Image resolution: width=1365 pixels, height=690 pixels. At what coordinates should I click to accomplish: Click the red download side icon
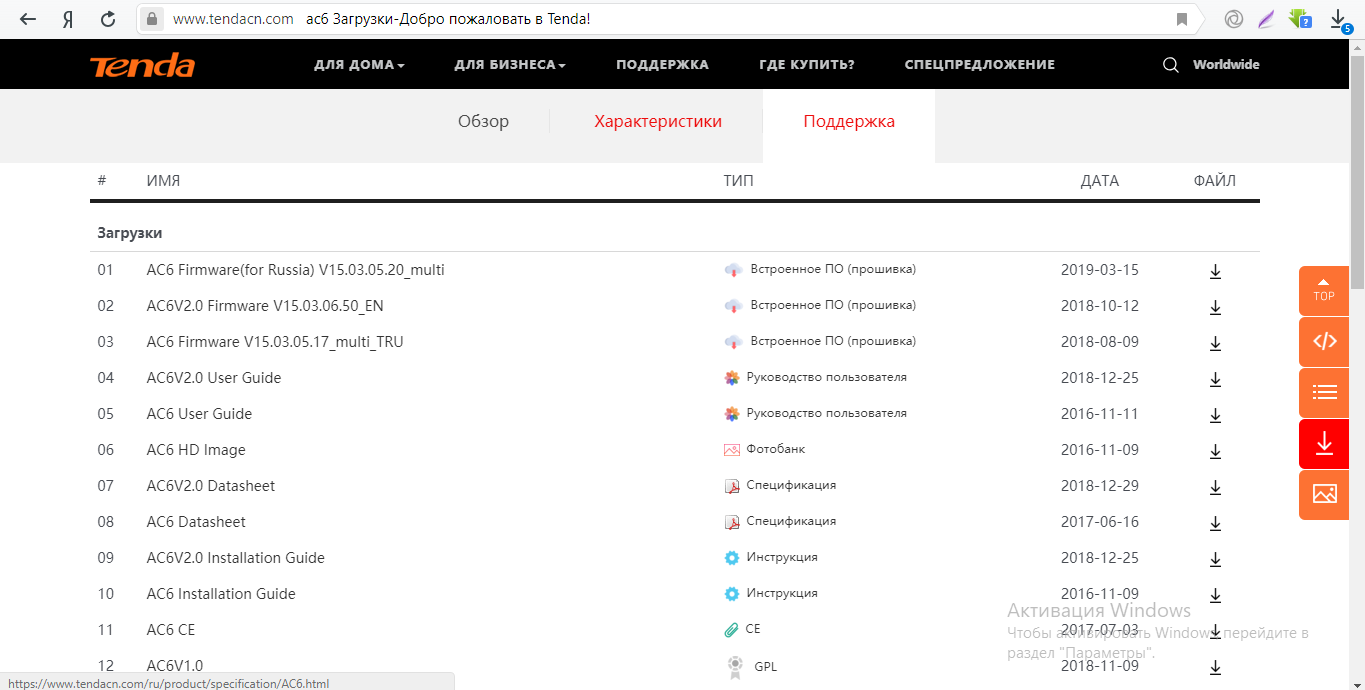[1324, 443]
